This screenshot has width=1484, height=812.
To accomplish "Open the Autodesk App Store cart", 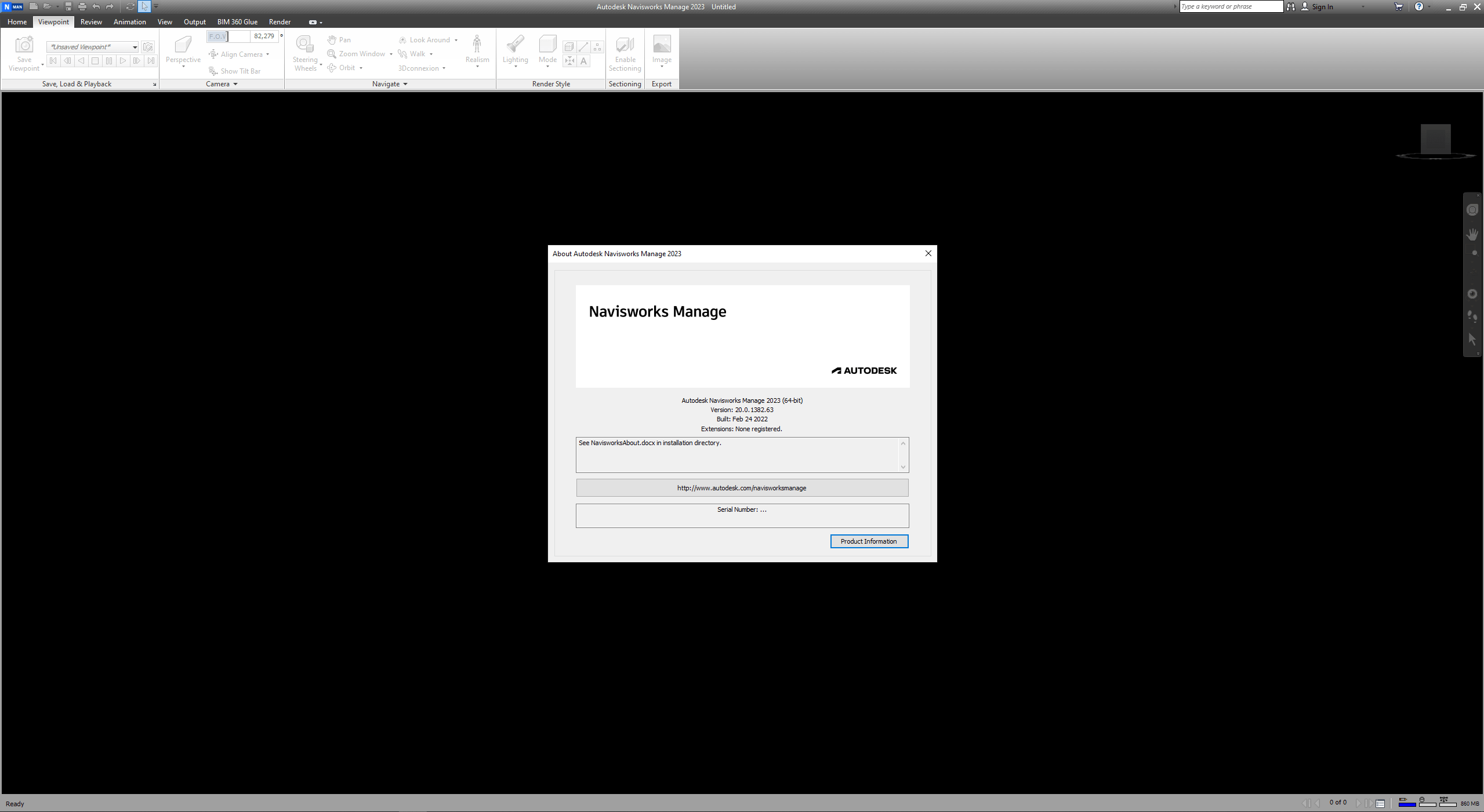I will coord(1399,6).
